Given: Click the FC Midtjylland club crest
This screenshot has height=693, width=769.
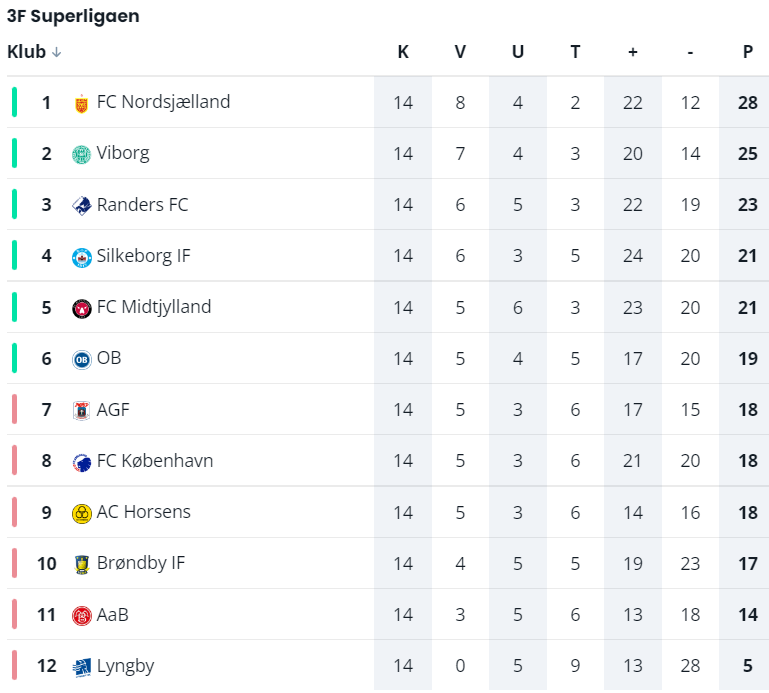Looking at the screenshot, I should pos(82,308).
